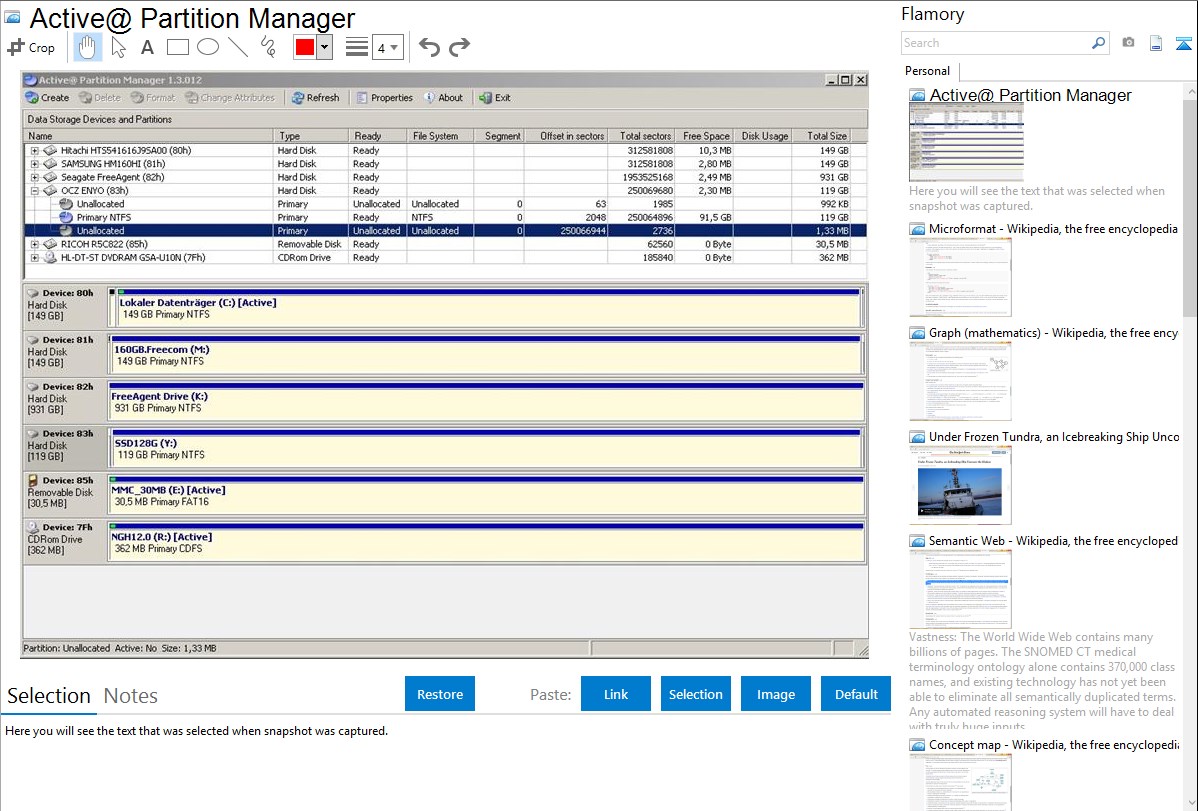
Task: Click the red color swatch
Action: [304, 47]
